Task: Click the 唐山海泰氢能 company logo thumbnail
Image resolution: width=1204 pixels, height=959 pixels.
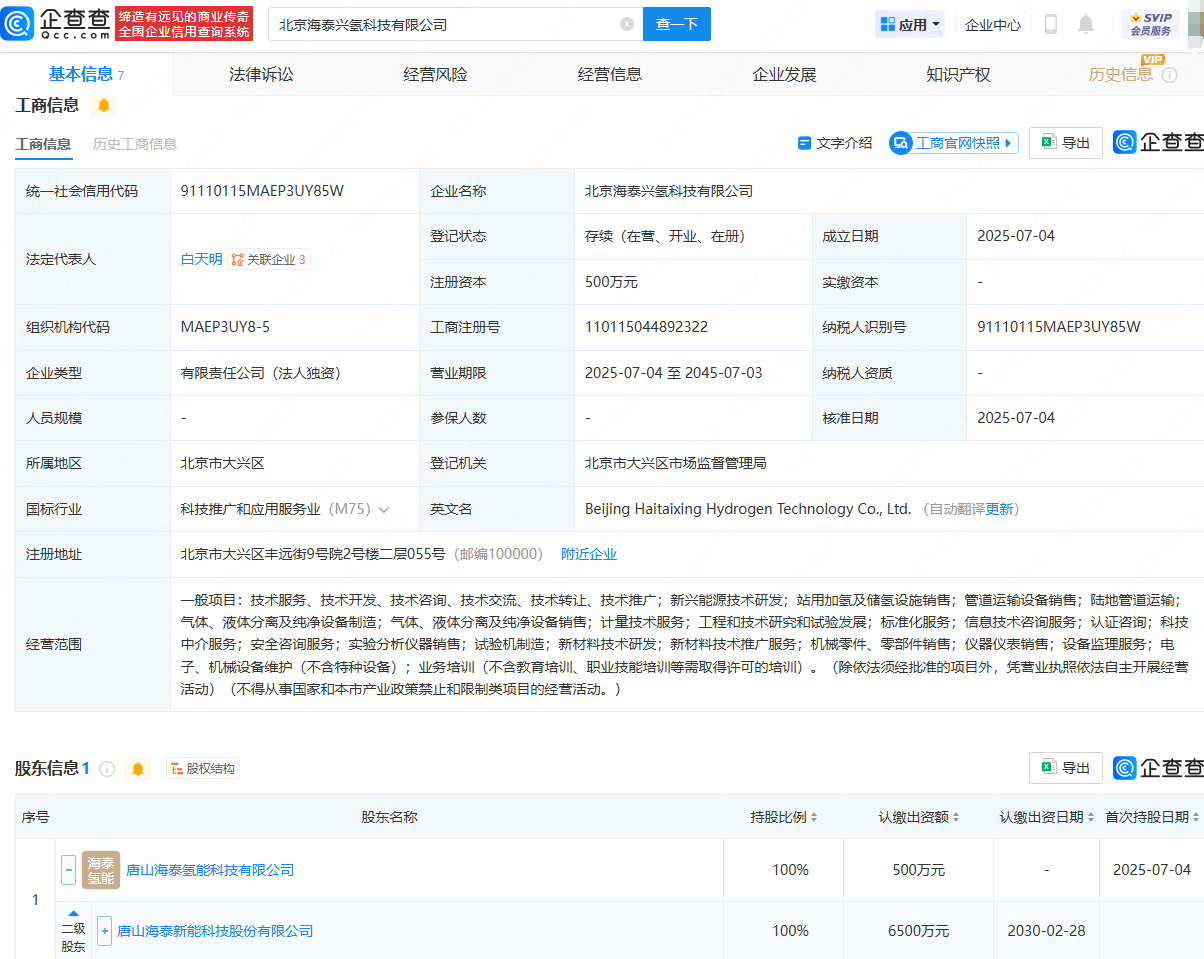Action: [101, 870]
